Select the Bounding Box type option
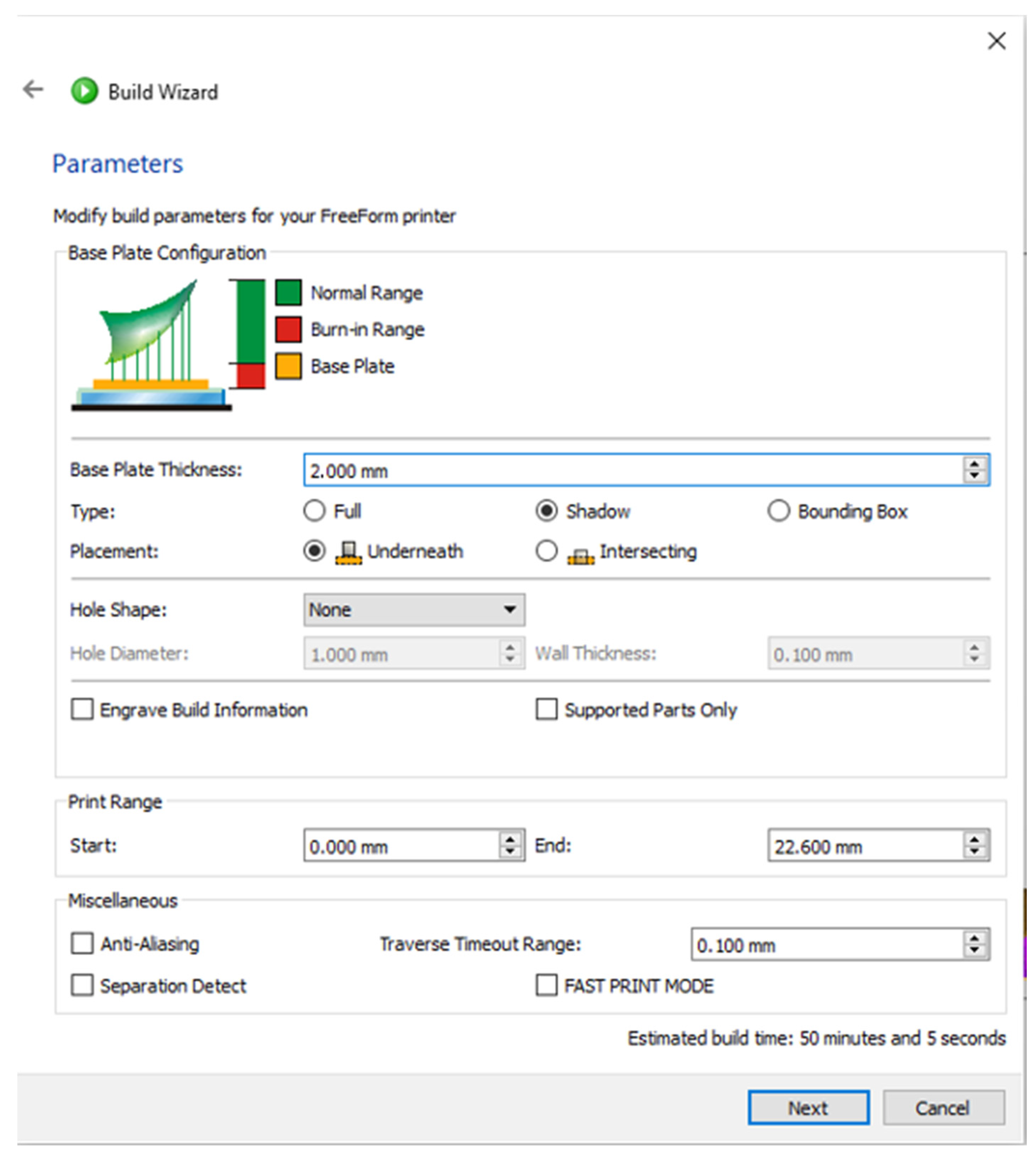Image resolution: width=1036 pixels, height=1163 pixels. click(779, 511)
